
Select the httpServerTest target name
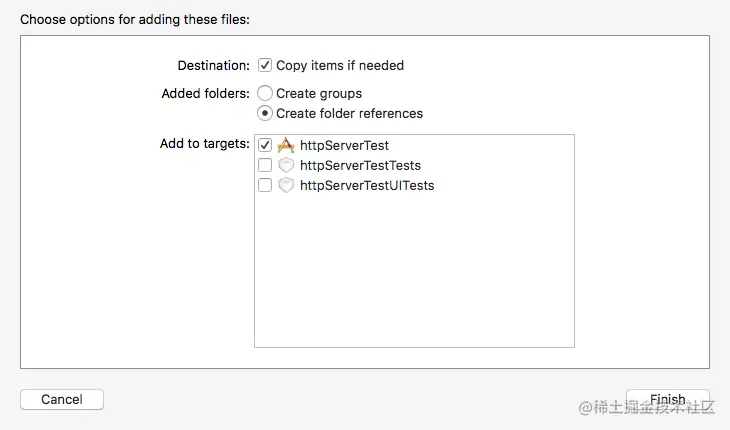coord(344,145)
